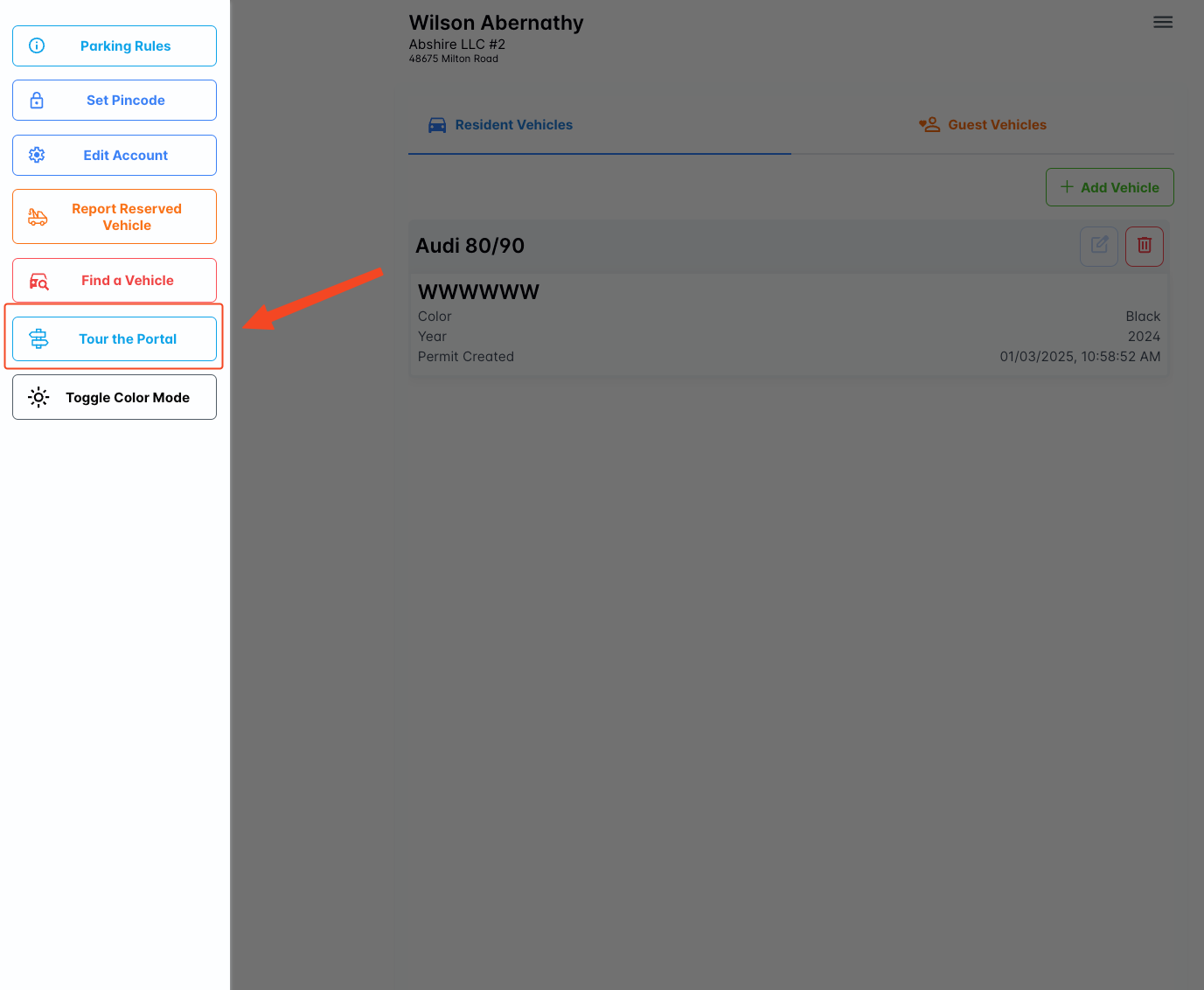Delete the Audi 80/90 vehicle
This screenshot has height=990, width=1204.
[1144, 246]
